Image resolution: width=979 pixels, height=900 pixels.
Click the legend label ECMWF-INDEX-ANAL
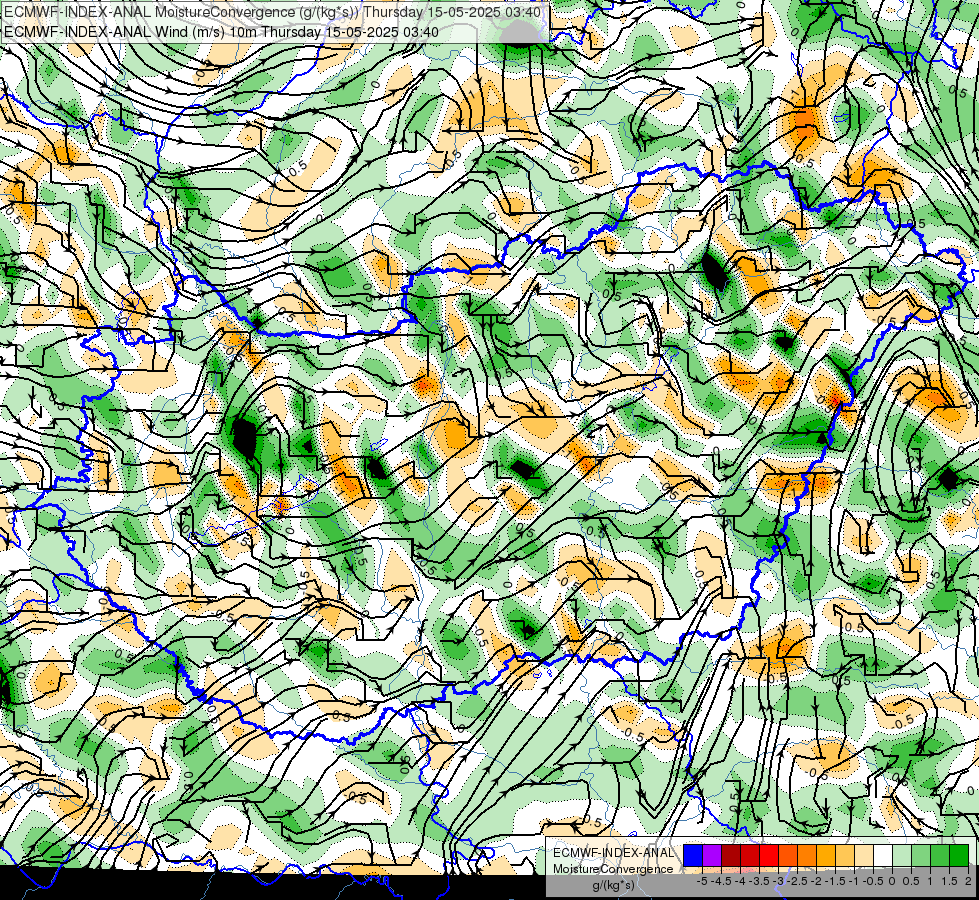pos(613,853)
